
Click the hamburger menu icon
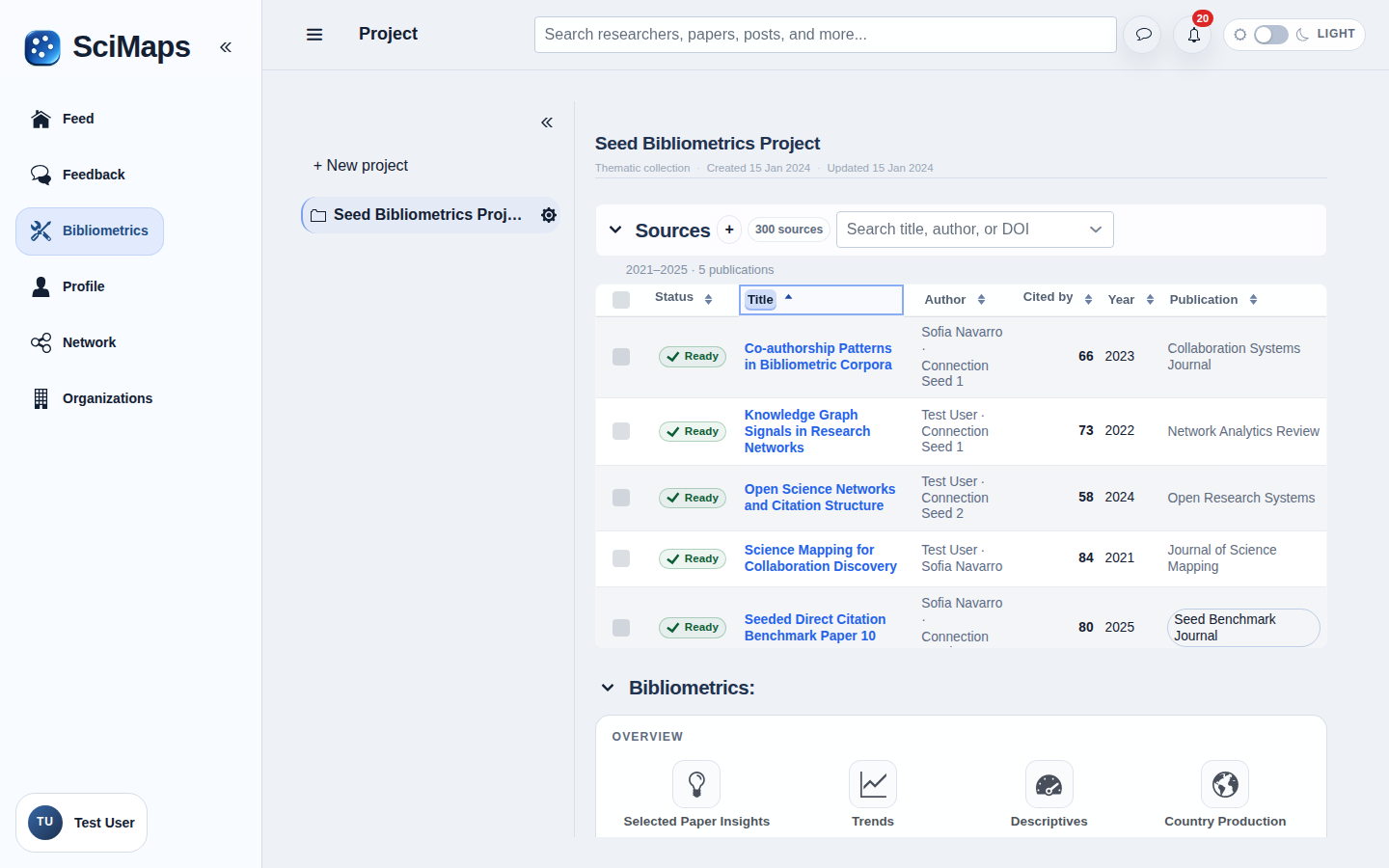coord(314,35)
